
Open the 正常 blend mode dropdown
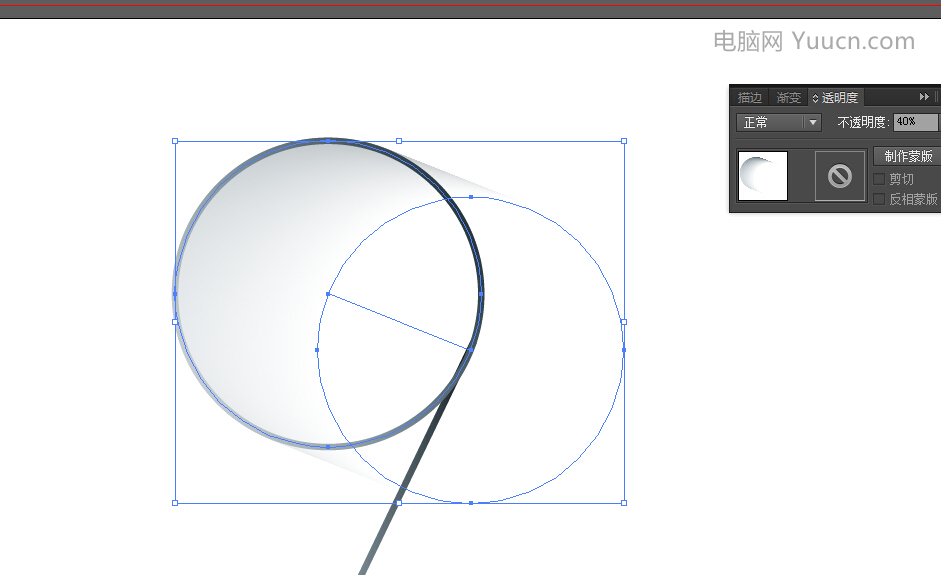(778, 122)
